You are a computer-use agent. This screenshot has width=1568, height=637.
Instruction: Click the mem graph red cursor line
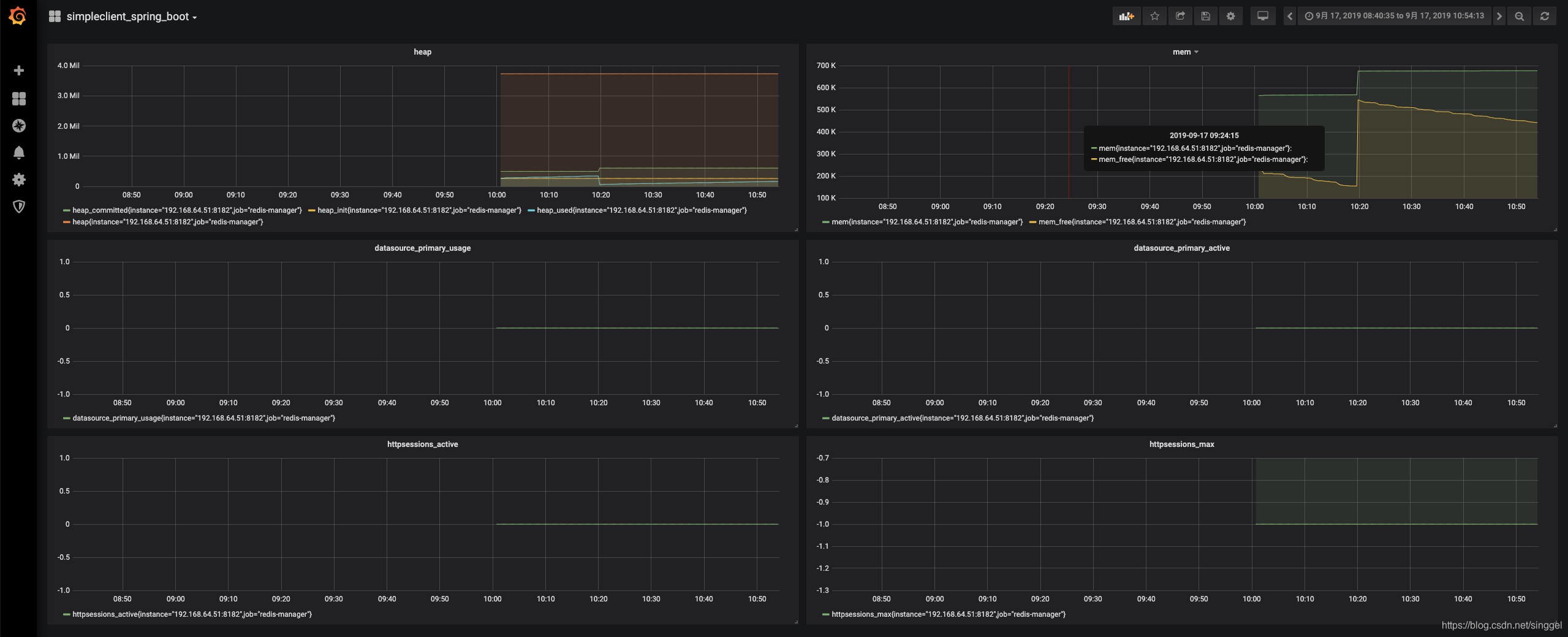[1069, 132]
